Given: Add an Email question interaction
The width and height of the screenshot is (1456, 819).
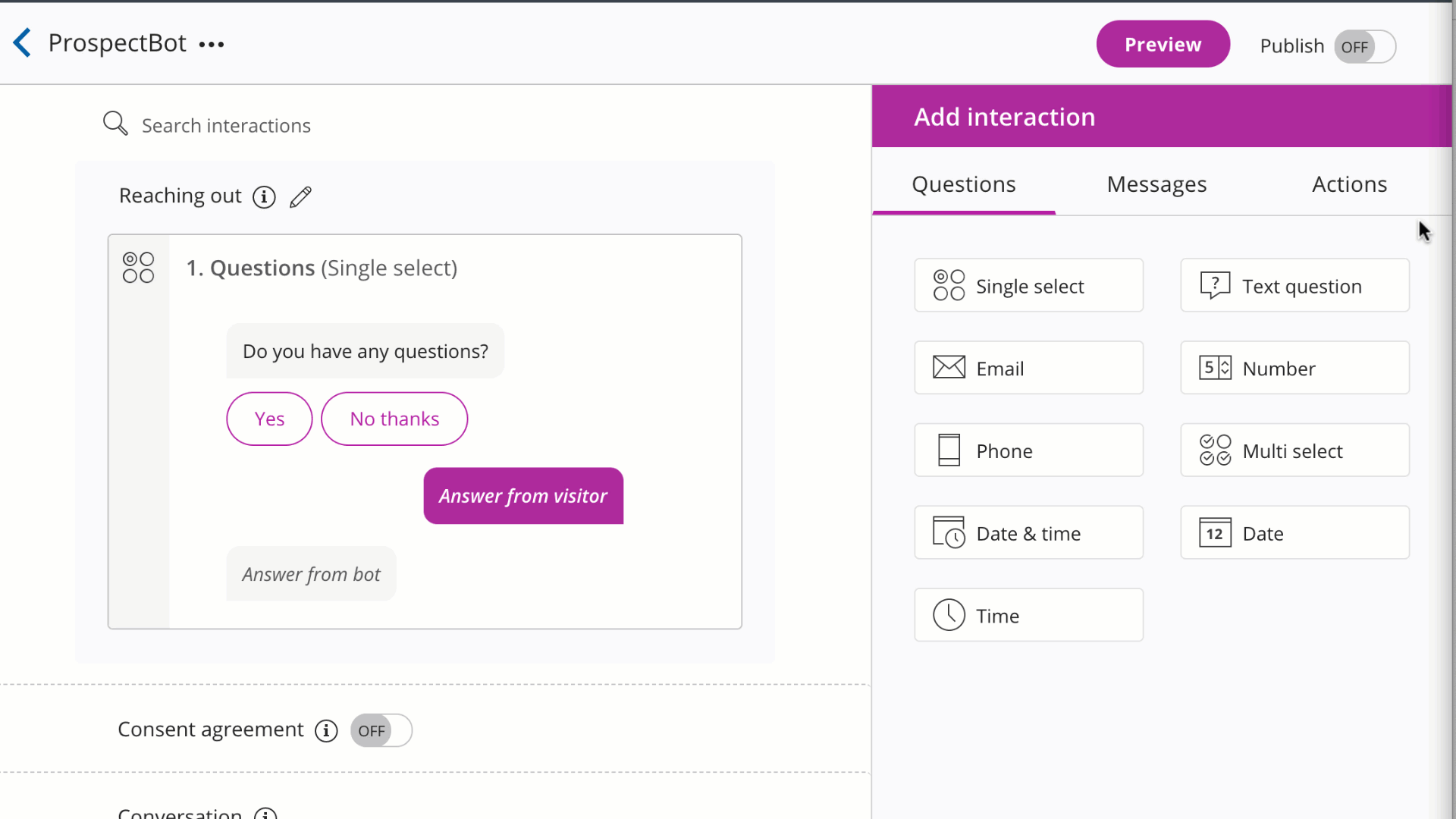Looking at the screenshot, I should coord(1028,369).
